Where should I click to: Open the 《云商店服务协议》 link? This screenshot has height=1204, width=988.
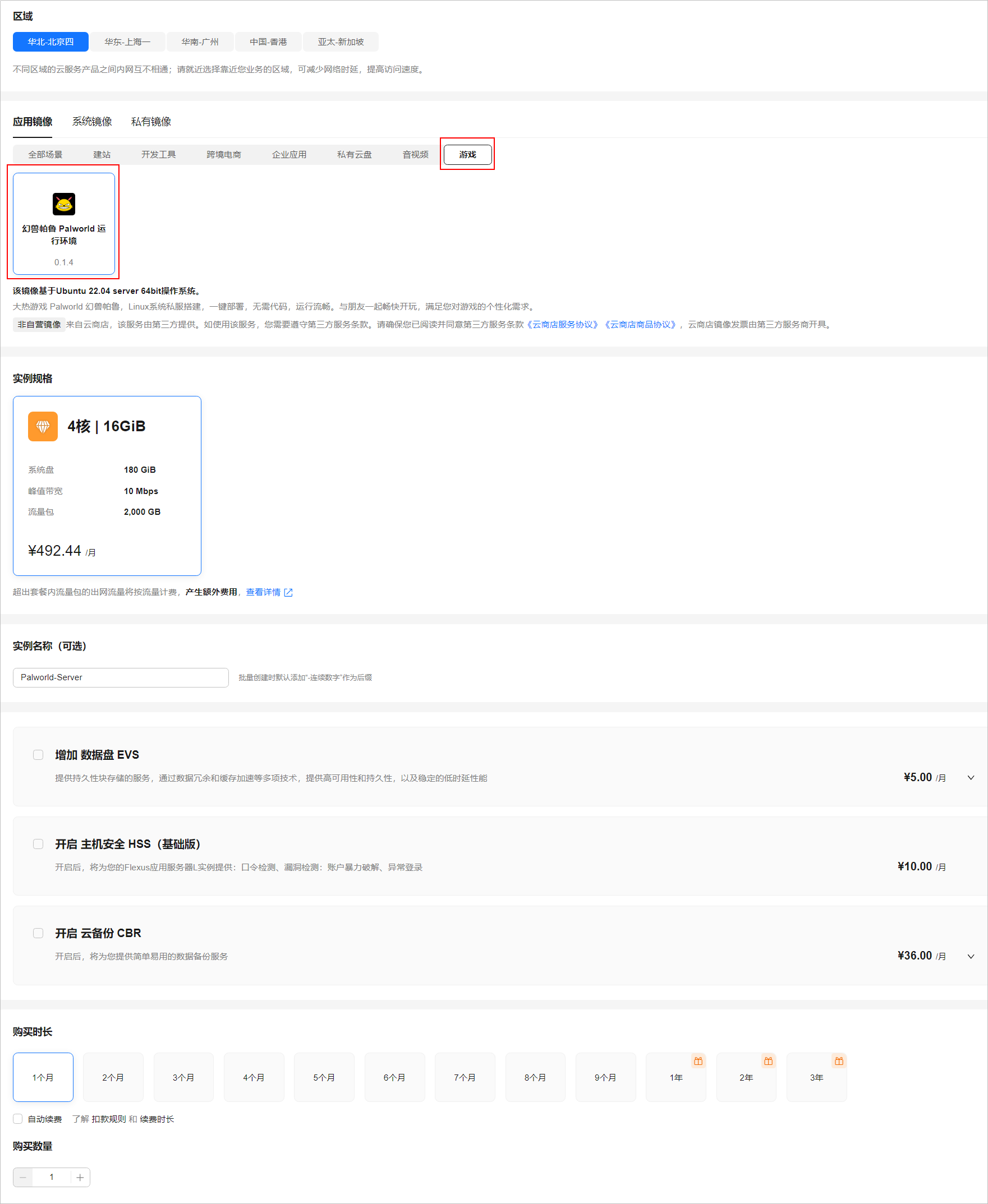[x=561, y=325]
